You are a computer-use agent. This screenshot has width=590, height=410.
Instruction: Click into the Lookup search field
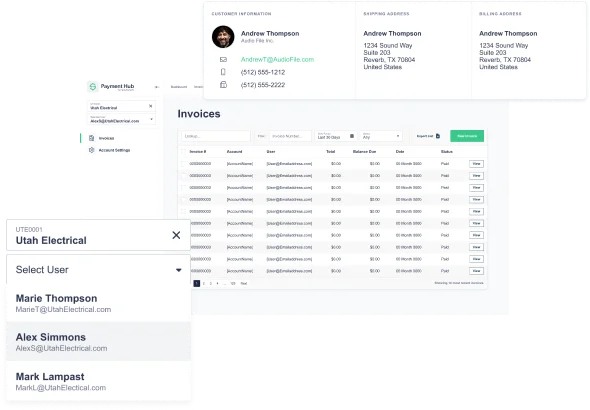(x=216, y=136)
